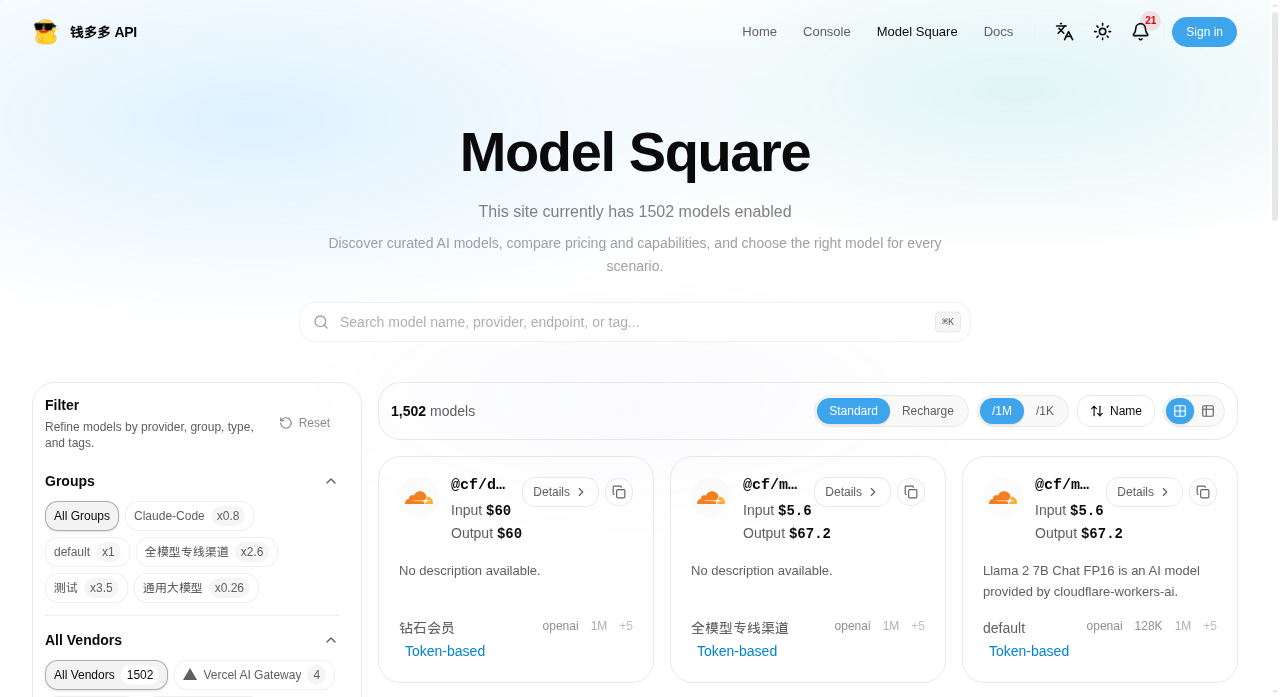The height and width of the screenshot is (697, 1280).
Task: Click Token-based on 全模型专线渠道 card
Action: point(737,651)
